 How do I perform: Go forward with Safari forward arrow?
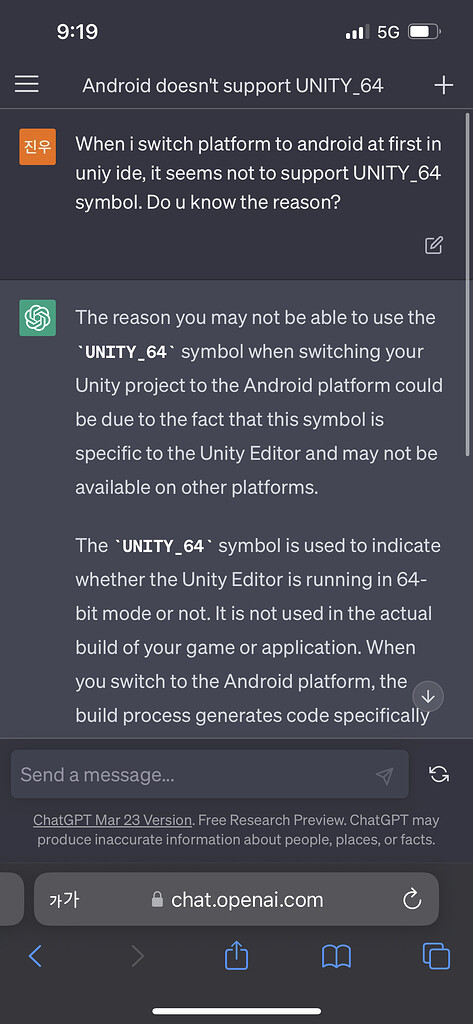click(x=137, y=957)
